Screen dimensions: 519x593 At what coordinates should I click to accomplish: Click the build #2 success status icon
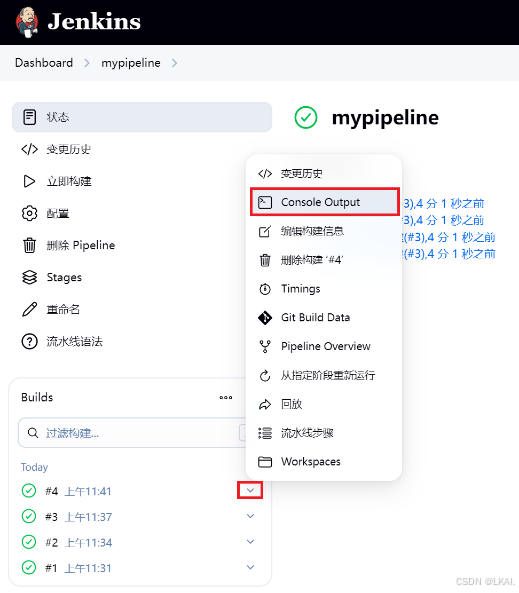[x=29, y=542]
